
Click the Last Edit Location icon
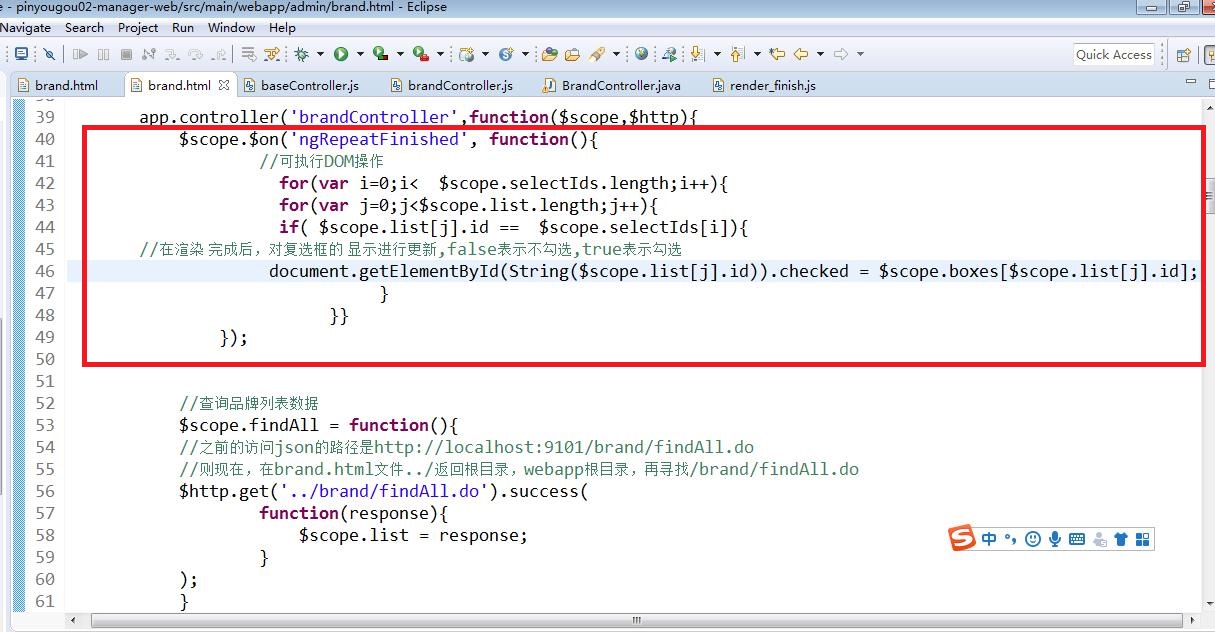(x=776, y=54)
